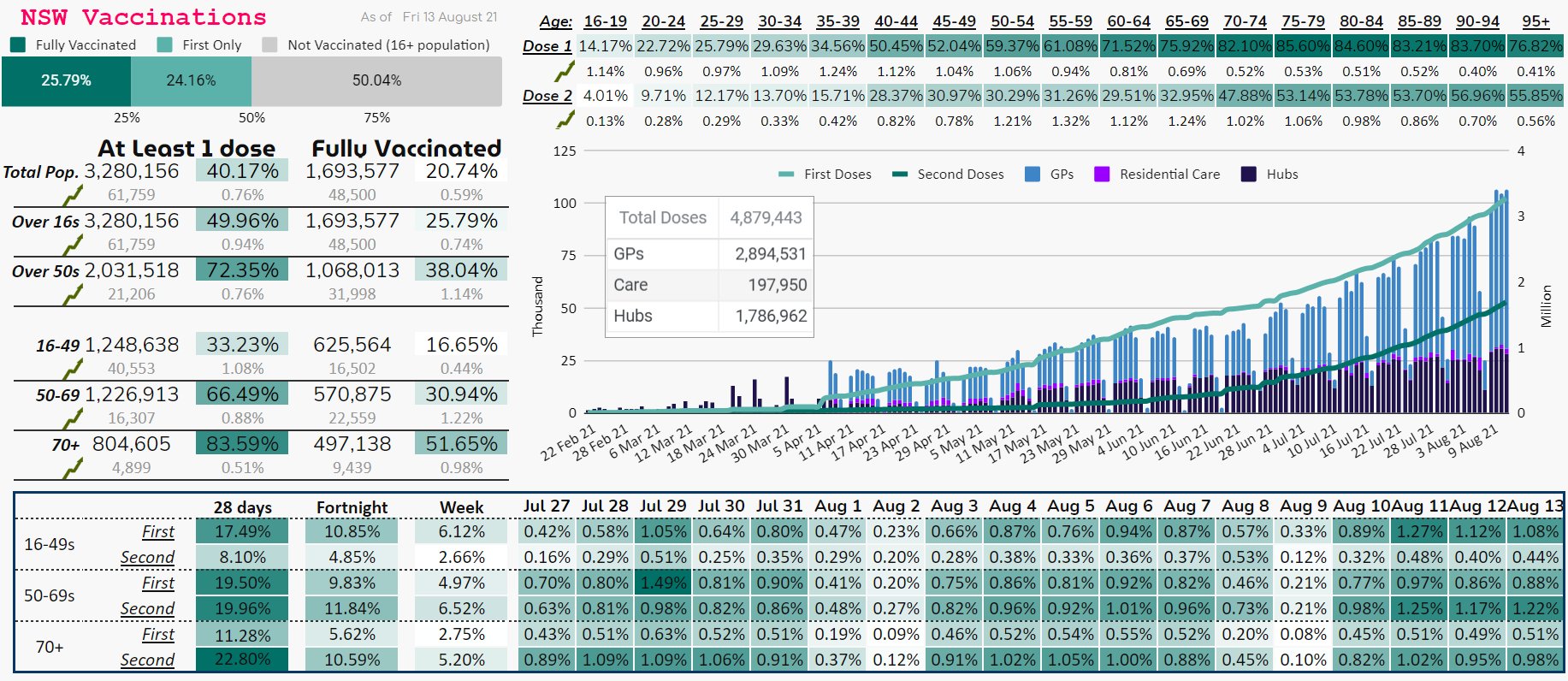The image size is (1568, 681).
Task: Click the trend arrow icon under Over 16s
Action: 74,246
